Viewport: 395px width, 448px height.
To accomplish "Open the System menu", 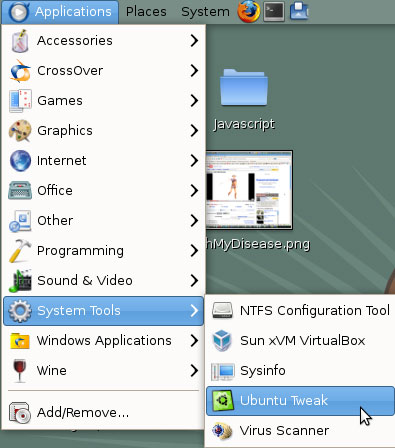I will pos(205,12).
